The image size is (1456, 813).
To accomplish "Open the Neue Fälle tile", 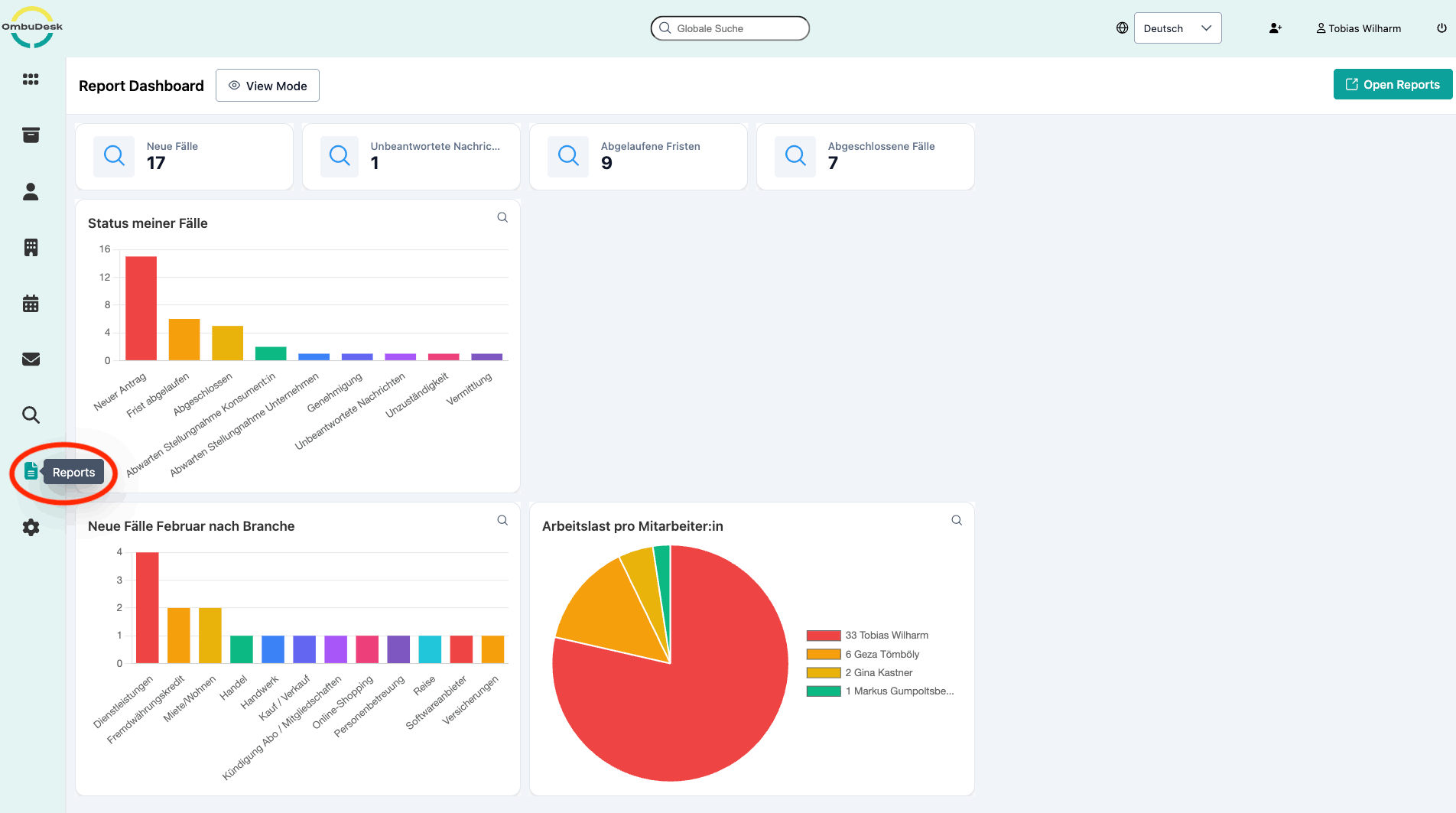I will [184, 156].
